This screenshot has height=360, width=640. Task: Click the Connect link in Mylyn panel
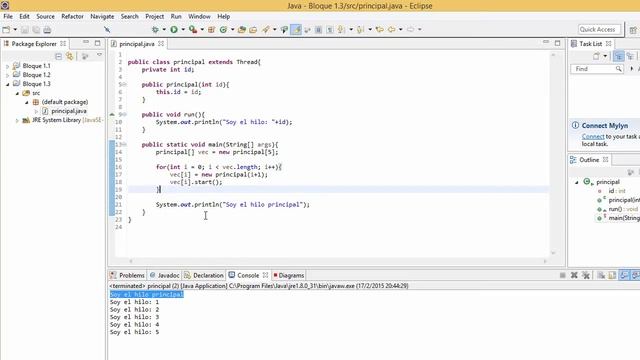[x=593, y=137]
